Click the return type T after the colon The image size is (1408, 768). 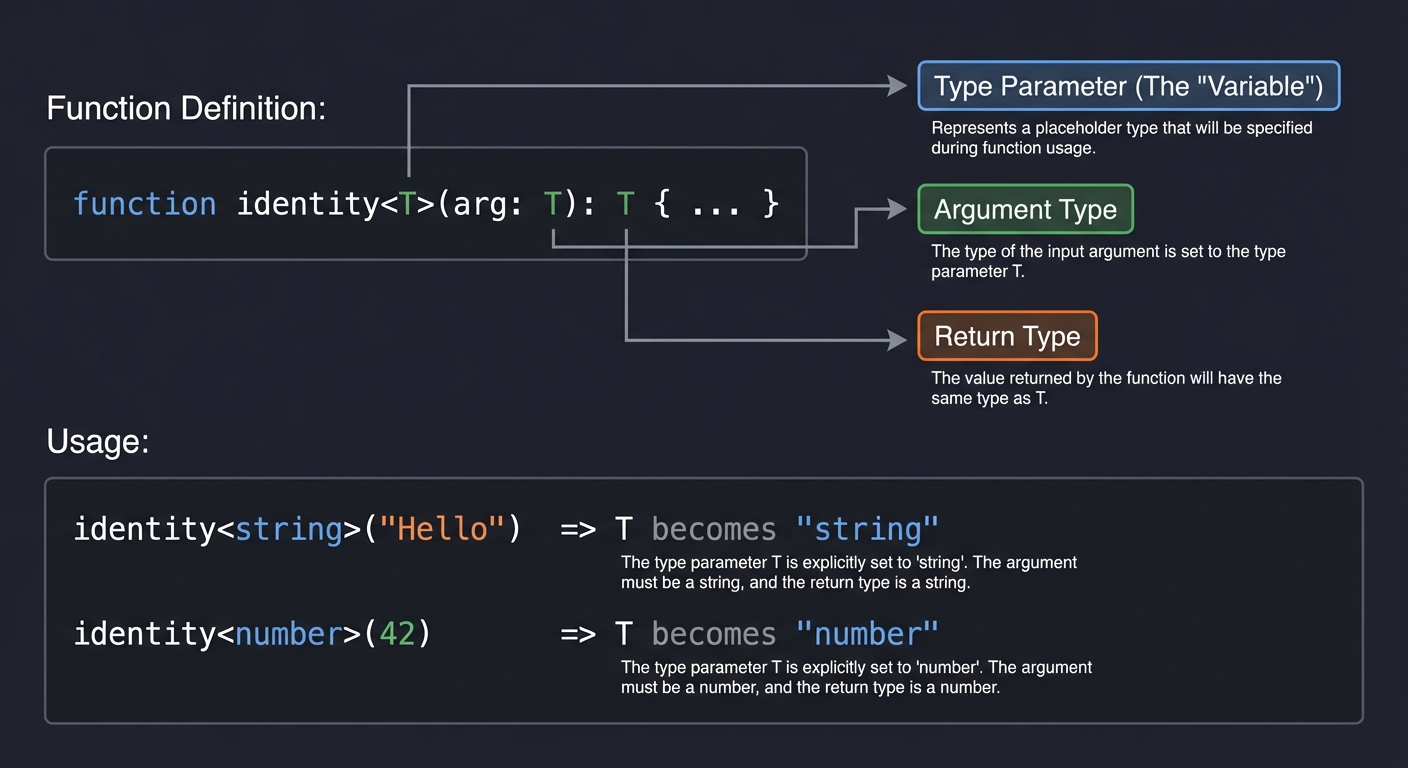coord(624,203)
